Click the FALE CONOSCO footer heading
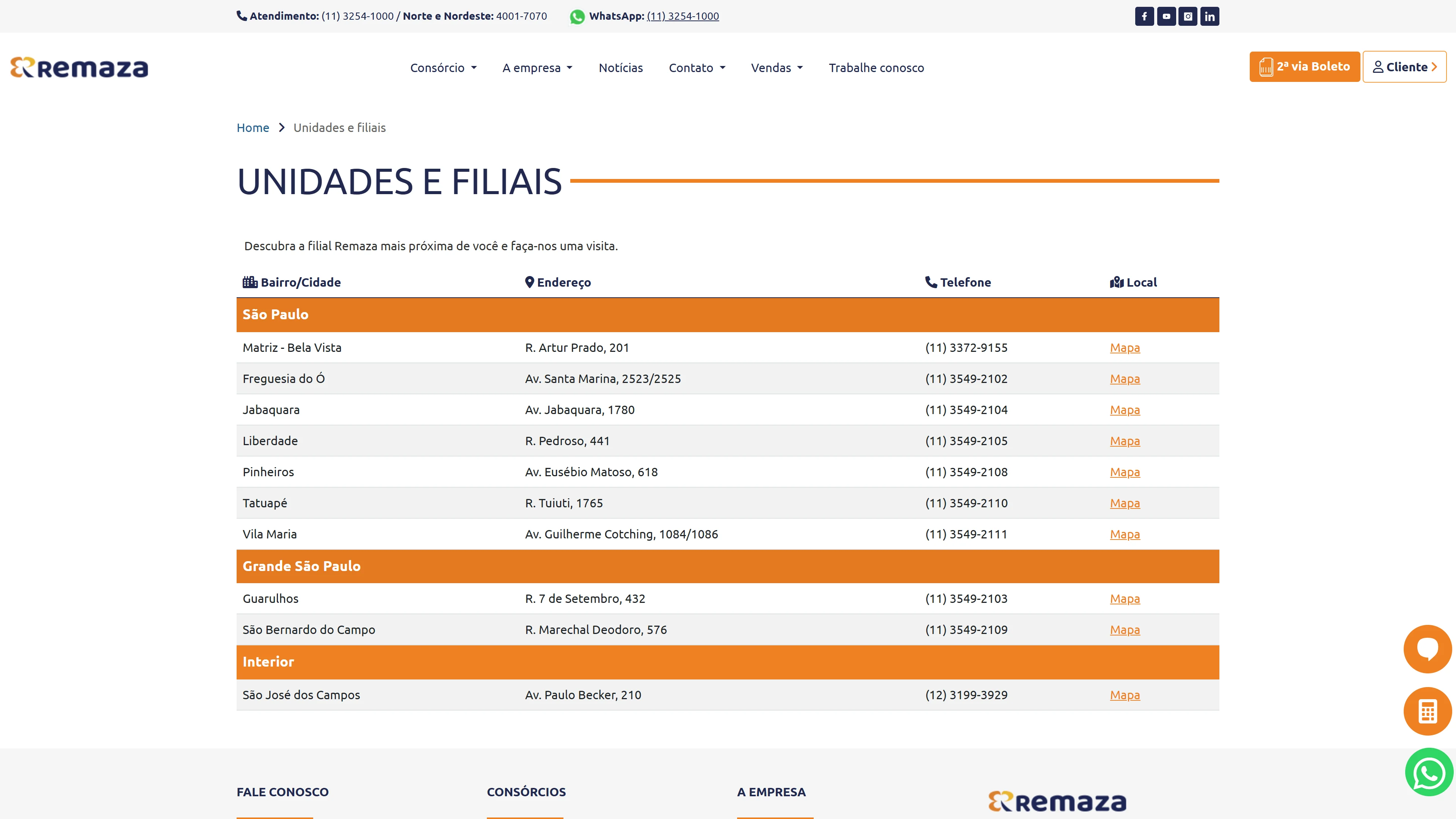Image resolution: width=1456 pixels, height=819 pixels. coord(282,792)
